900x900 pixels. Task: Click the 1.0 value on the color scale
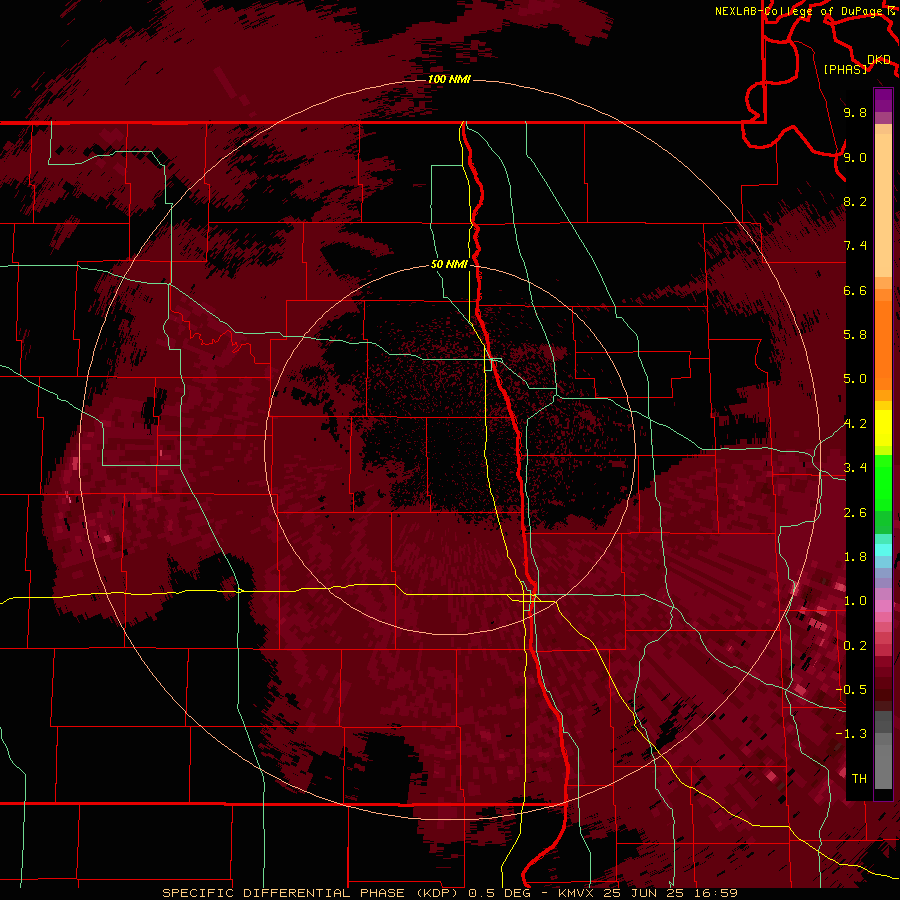[x=855, y=601]
